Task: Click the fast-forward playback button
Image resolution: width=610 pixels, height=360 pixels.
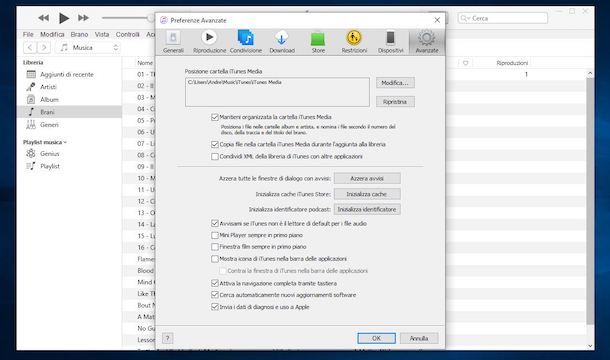Action: (x=83, y=18)
